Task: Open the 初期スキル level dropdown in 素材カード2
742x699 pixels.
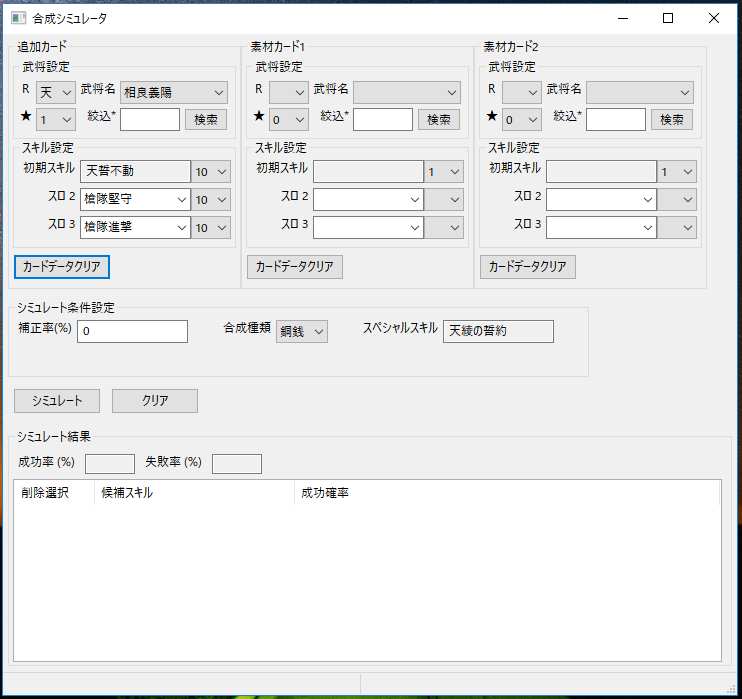Action: coord(677,172)
